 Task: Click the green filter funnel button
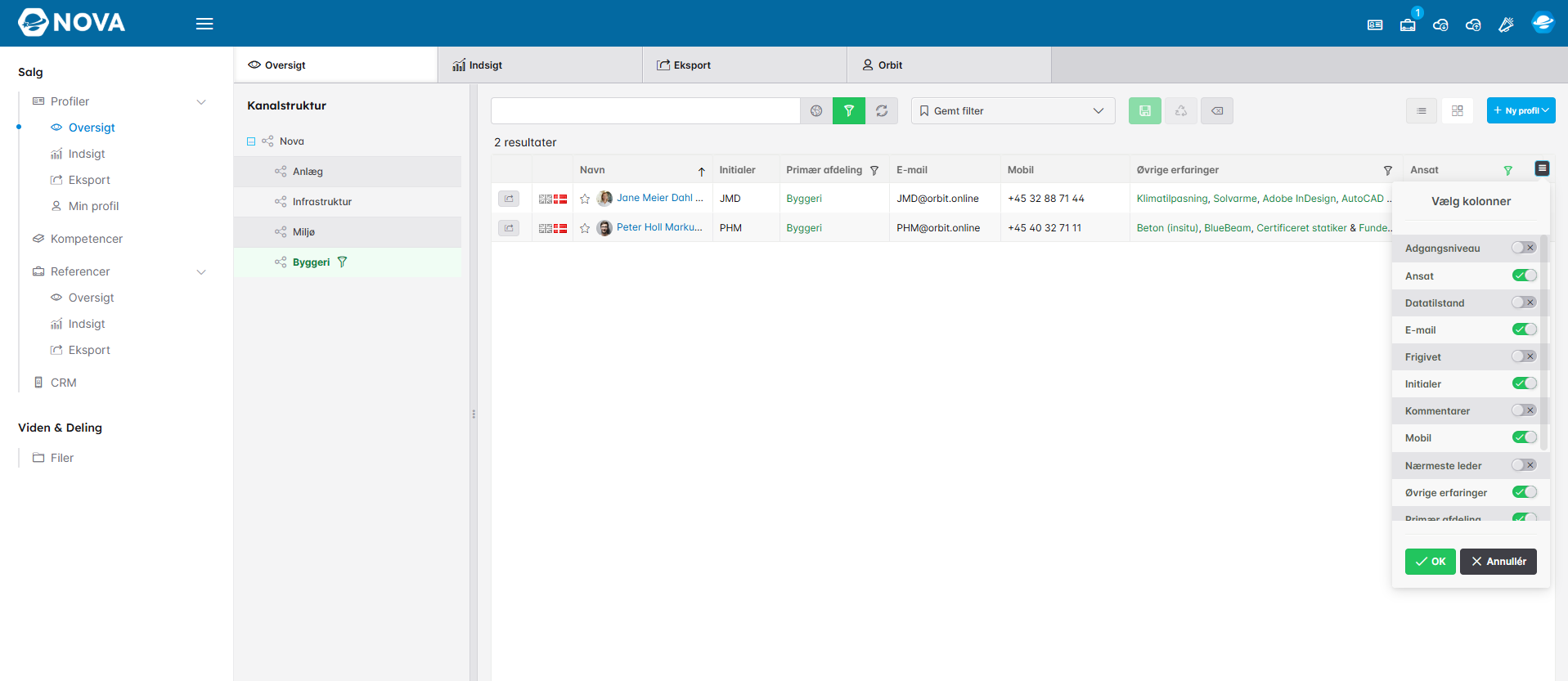(x=849, y=110)
